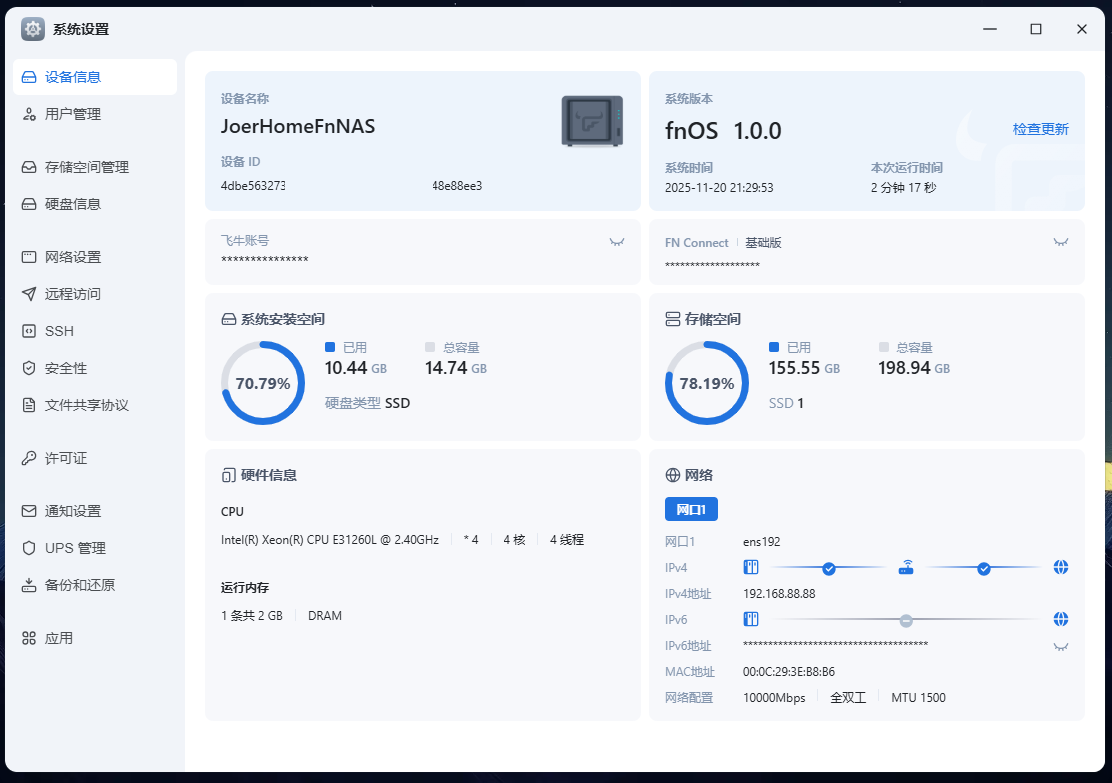Viewport: 1112px width, 783px height.
Task: Open the SSH settings page
Action: [x=59, y=331]
